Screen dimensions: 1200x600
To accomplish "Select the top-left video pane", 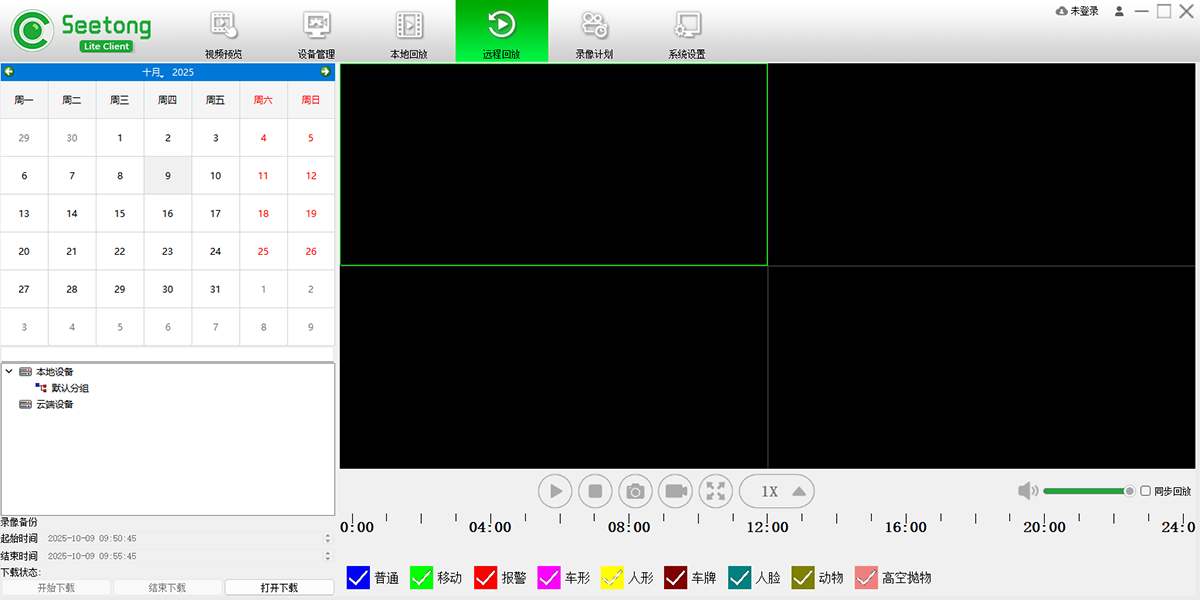I will [554, 165].
